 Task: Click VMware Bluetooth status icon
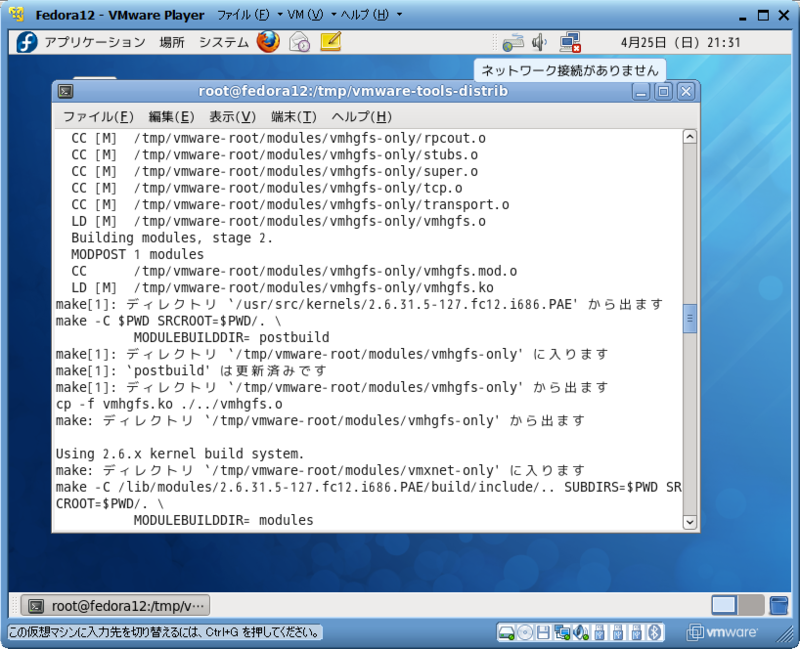click(655, 633)
